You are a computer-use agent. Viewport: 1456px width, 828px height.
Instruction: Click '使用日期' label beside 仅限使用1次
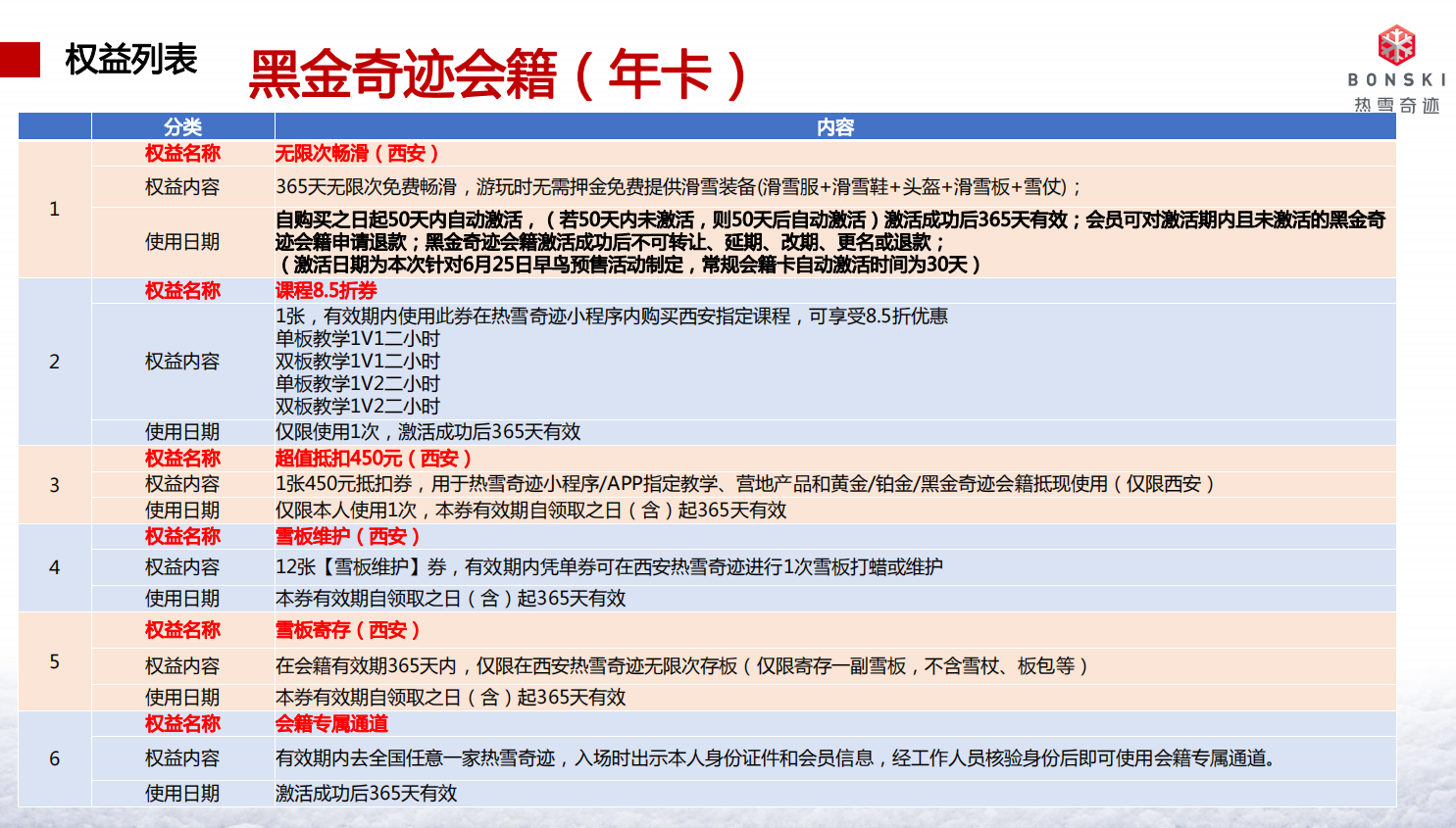[x=182, y=432]
